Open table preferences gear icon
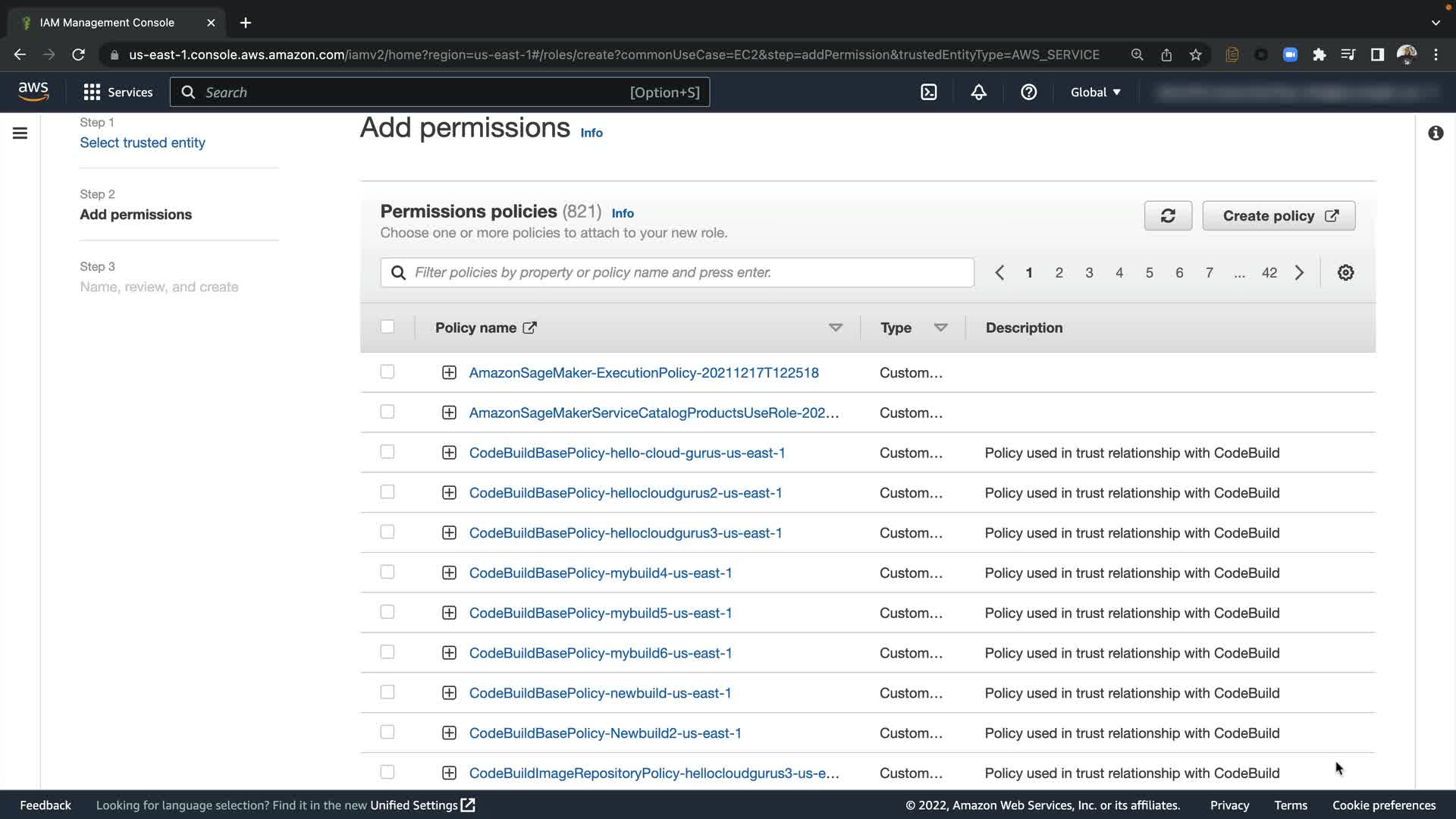 tap(1345, 273)
